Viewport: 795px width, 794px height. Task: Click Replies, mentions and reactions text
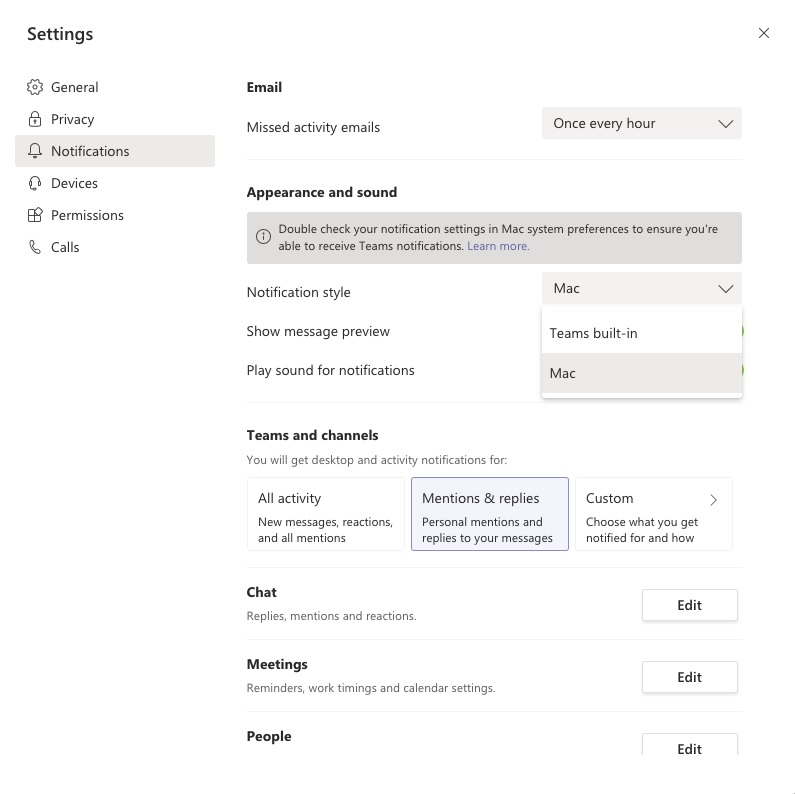tap(332, 616)
